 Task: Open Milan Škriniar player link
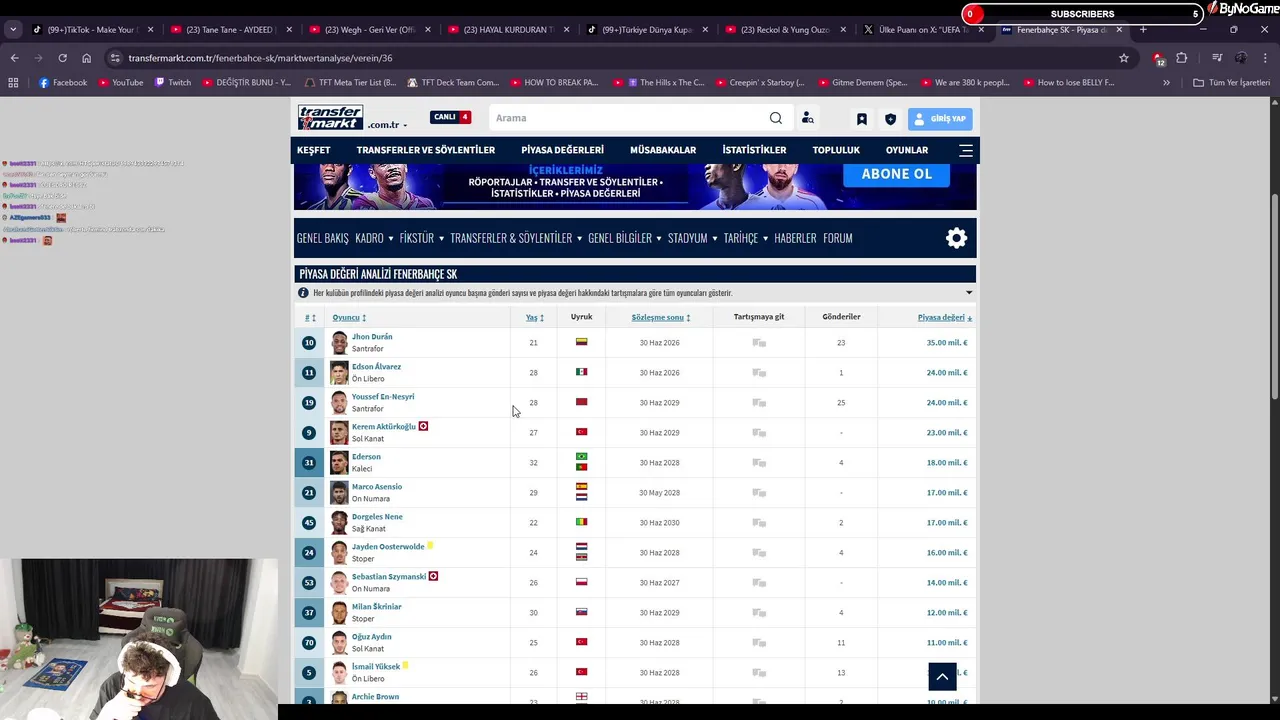pyautogui.click(x=377, y=607)
